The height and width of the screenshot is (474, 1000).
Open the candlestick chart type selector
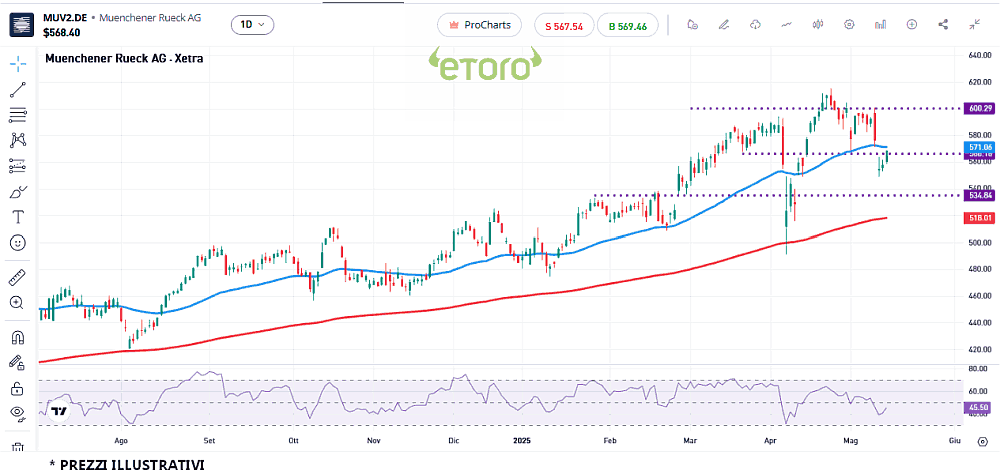click(x=818, y=25)
